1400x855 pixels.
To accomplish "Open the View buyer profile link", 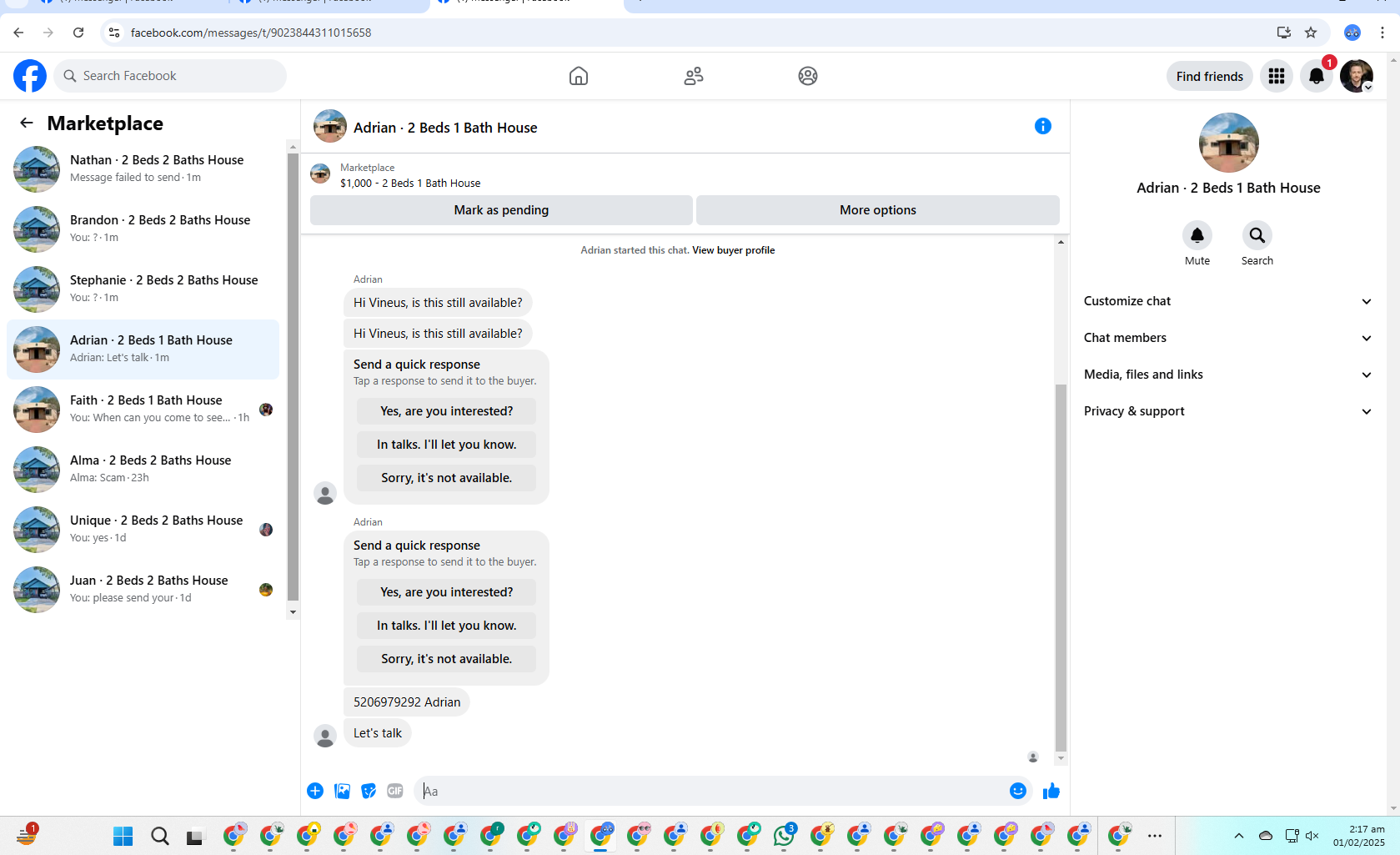I will pyautogui.click(x=733, y=250).
